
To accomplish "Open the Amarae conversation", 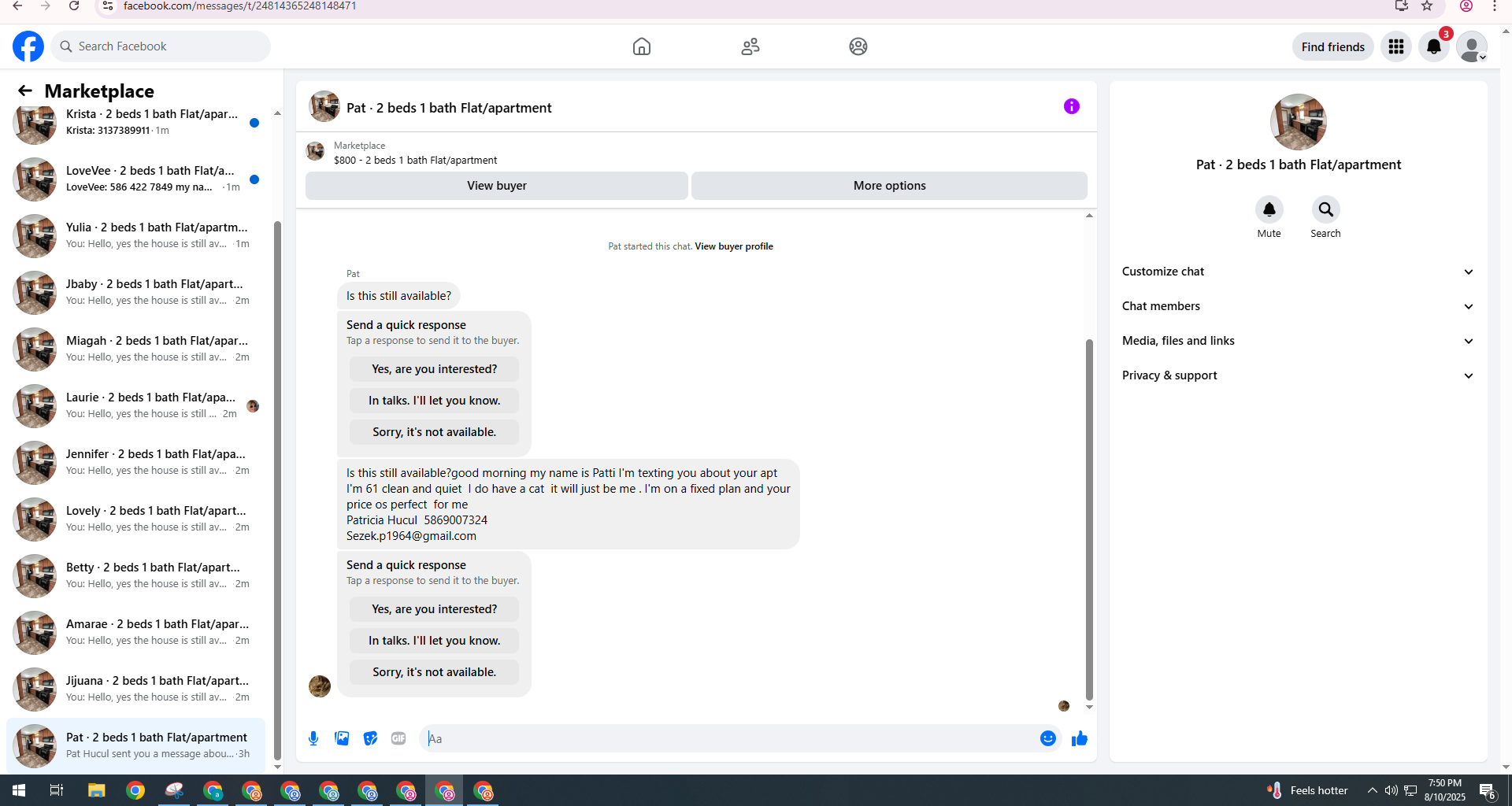I will coord(135,633).
